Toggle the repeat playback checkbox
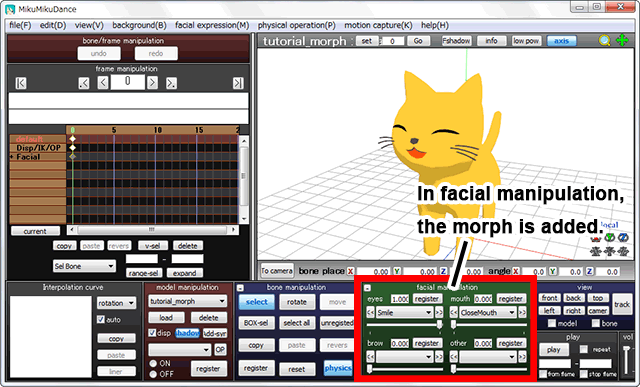Image resolution: width=640 pixels, height=387 pixels. [x=584, y=349]
